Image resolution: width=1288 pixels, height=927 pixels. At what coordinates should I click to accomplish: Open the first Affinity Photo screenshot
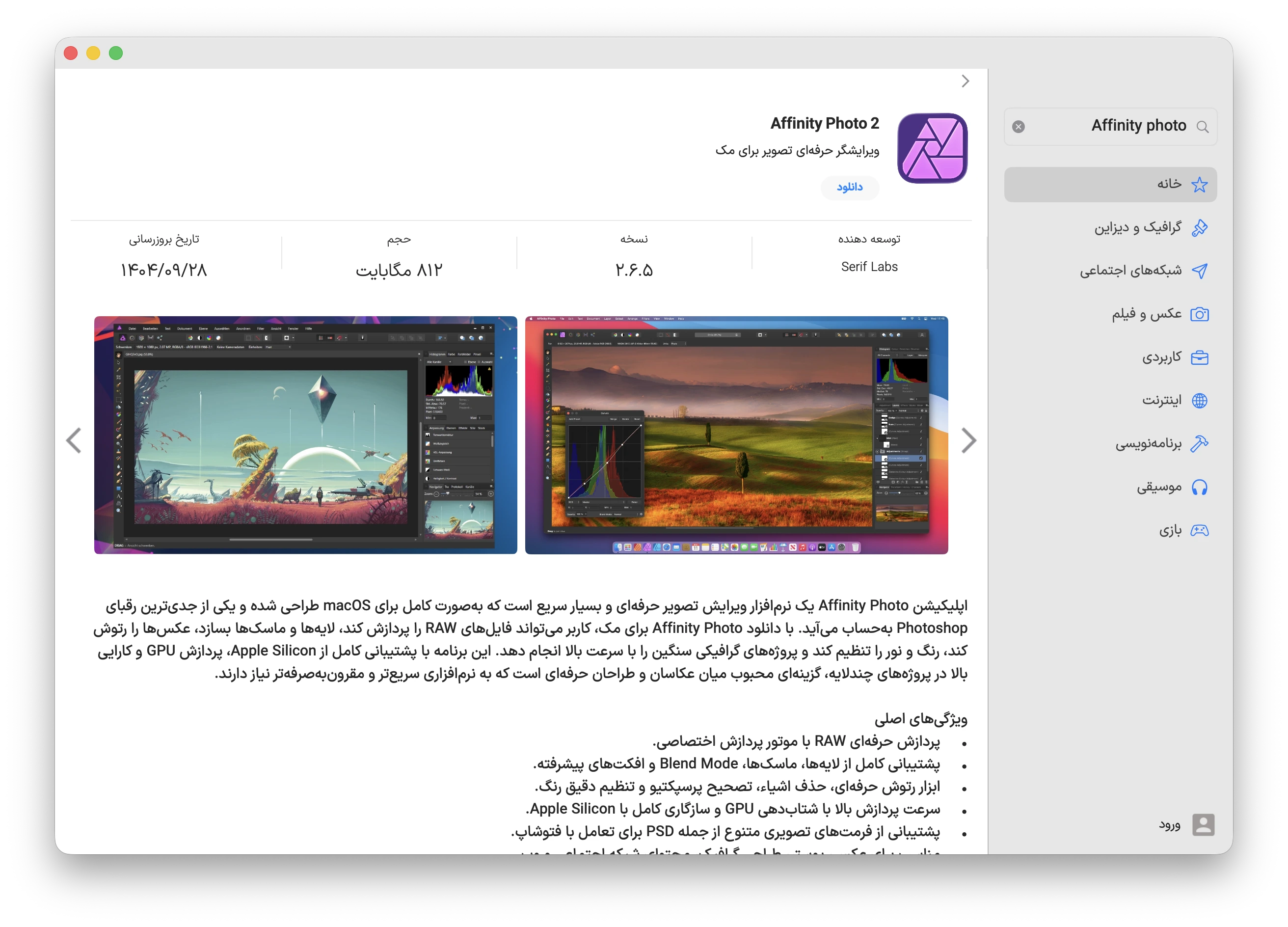click(305, 435)
